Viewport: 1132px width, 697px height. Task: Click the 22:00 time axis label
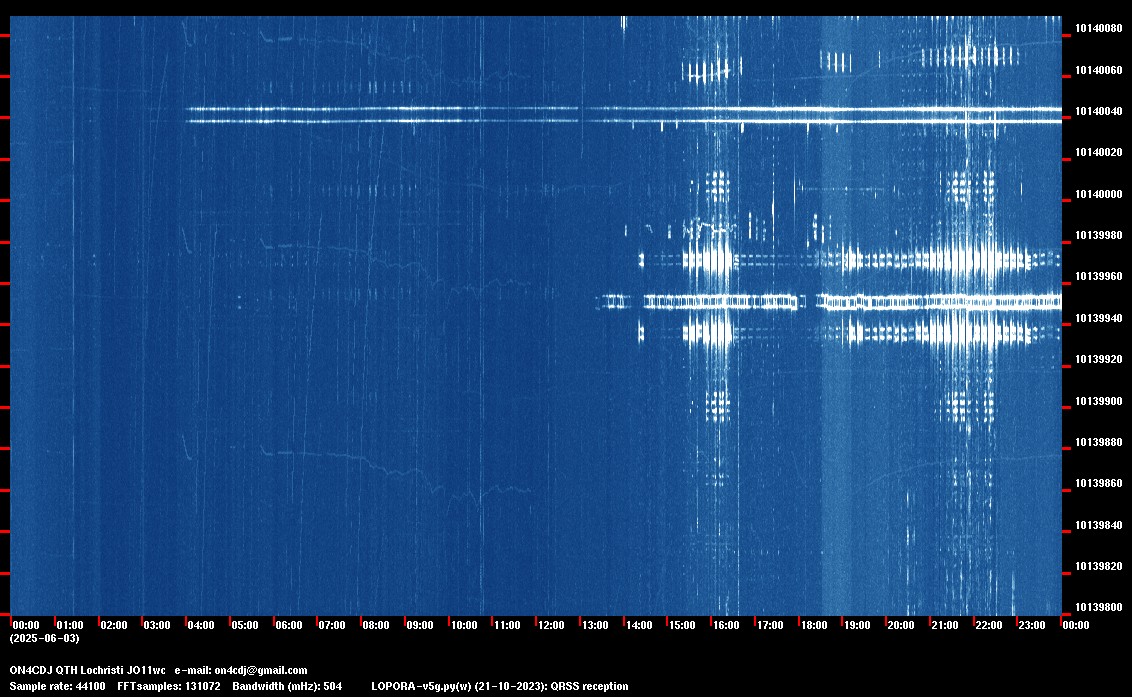(x=988, y=625)
